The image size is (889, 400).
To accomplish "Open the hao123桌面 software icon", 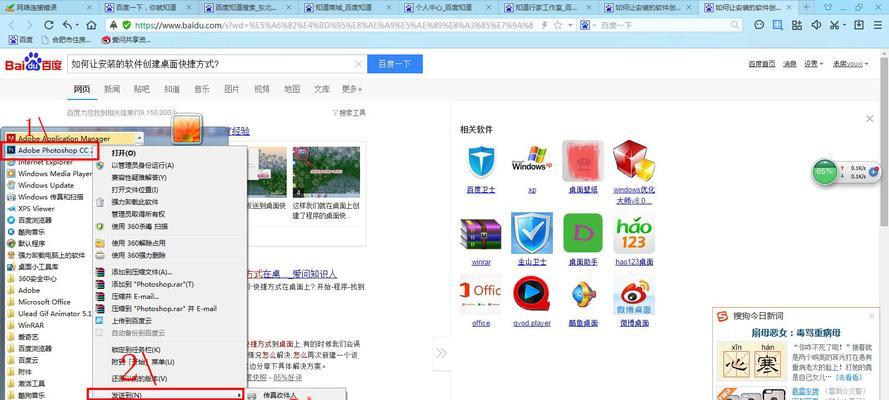I will 634,233.
